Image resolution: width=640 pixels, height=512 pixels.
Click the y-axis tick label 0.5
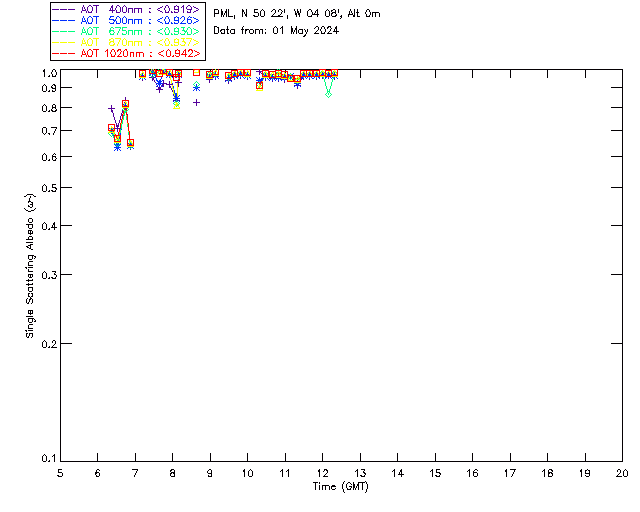pyautogui.click(x=49, y=188)
